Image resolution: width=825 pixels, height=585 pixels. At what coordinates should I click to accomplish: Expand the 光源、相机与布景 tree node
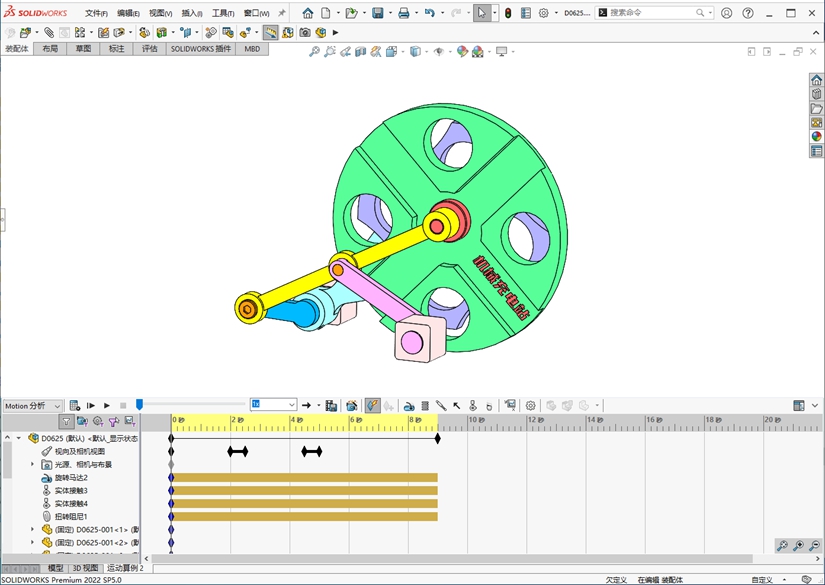pyautogui.click(x=32, y=465)
